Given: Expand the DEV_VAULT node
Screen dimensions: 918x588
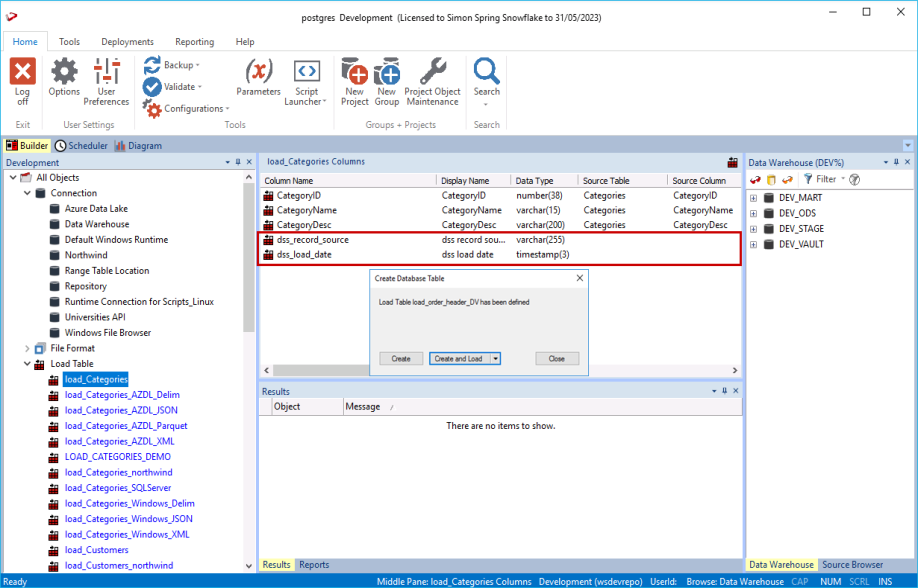Looking at the screenshot, I should tap(753, 244).
